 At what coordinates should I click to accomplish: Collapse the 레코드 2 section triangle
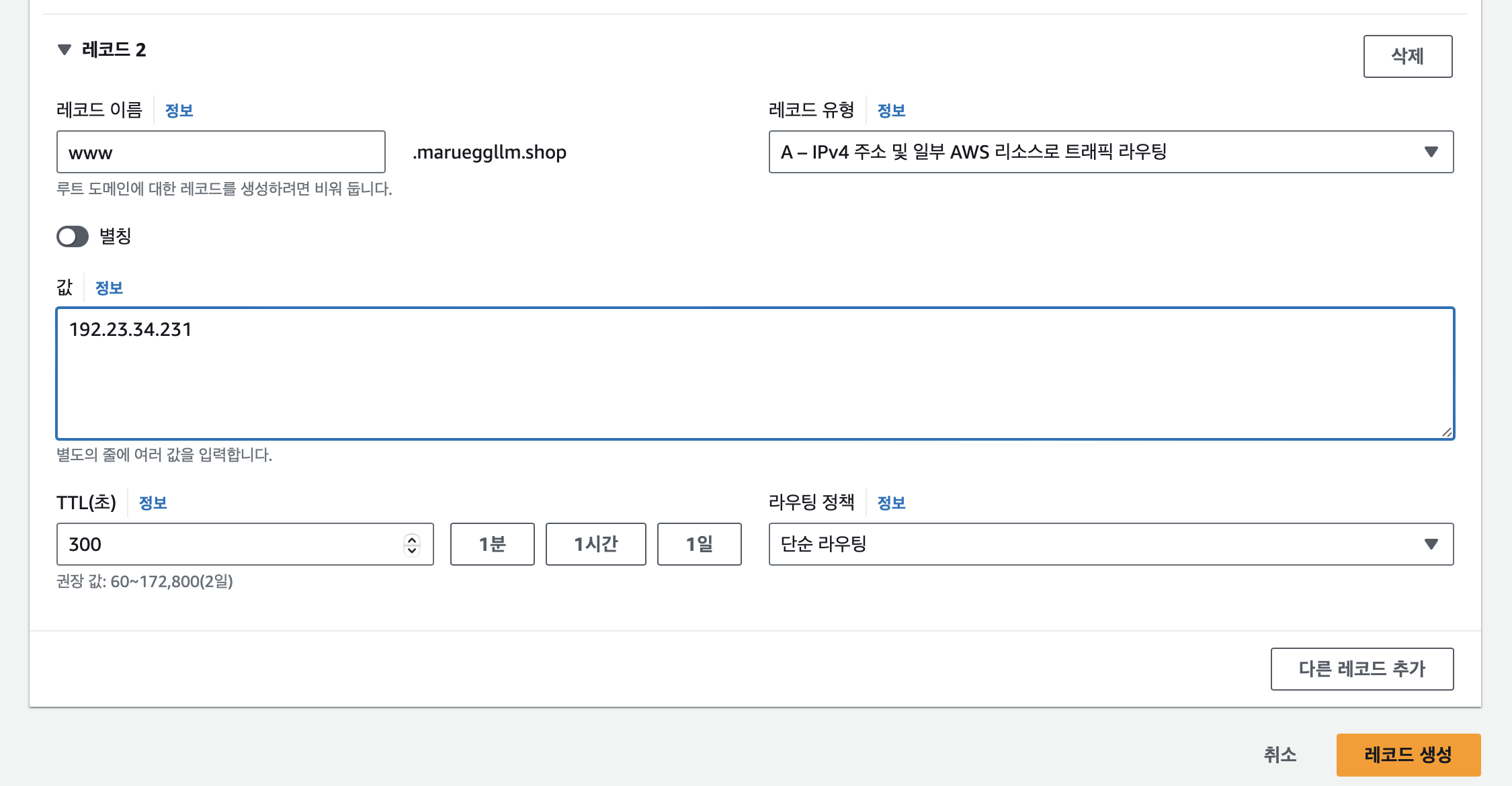[x=65, y=50]
